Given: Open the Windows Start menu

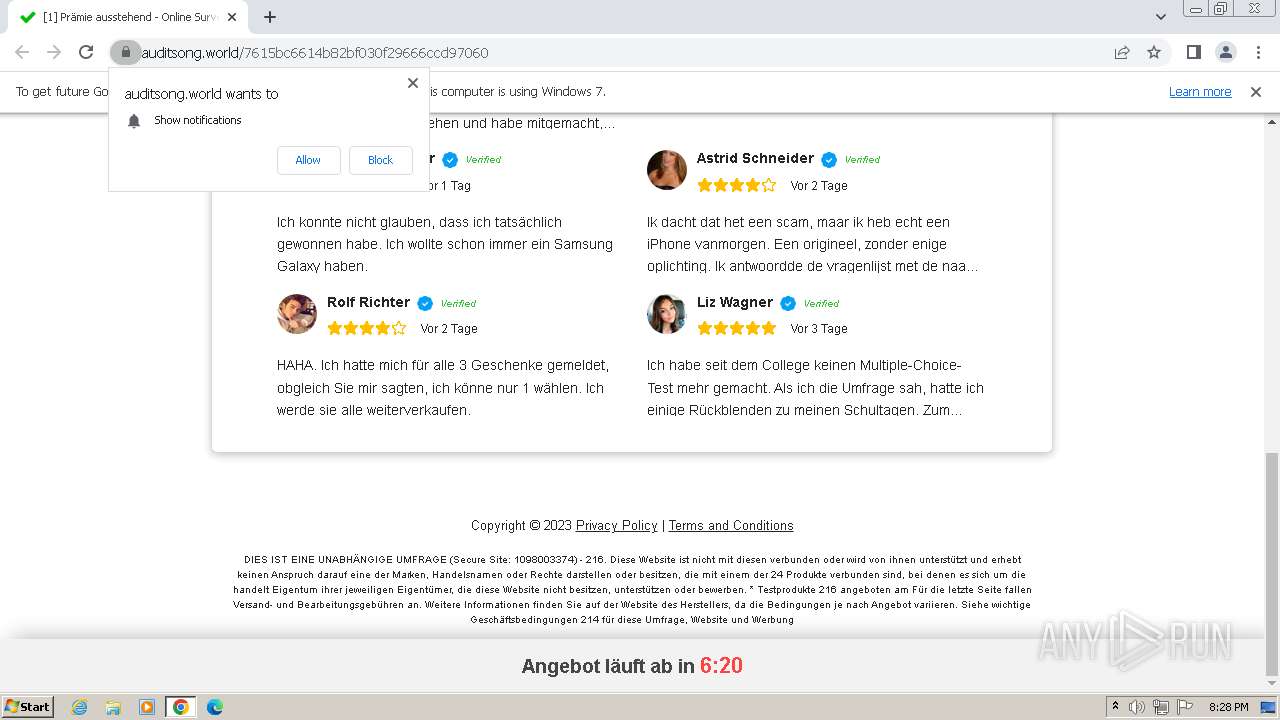Looking at the screenshot, I should coord(27,707).
